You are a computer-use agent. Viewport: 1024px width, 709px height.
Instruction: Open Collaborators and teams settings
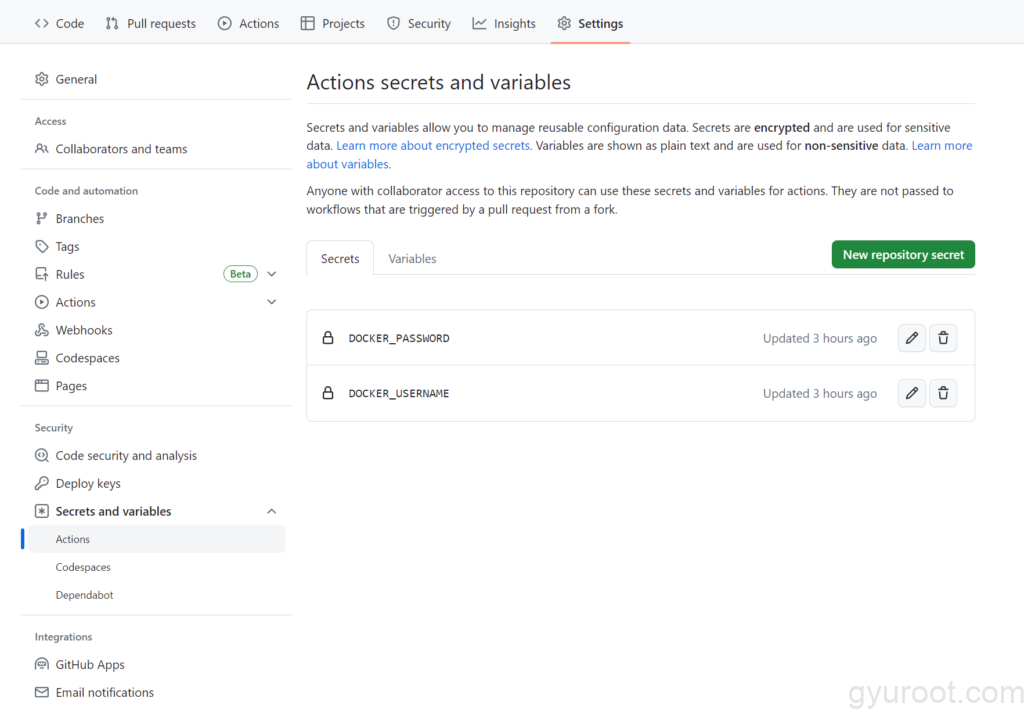point(121,149)
